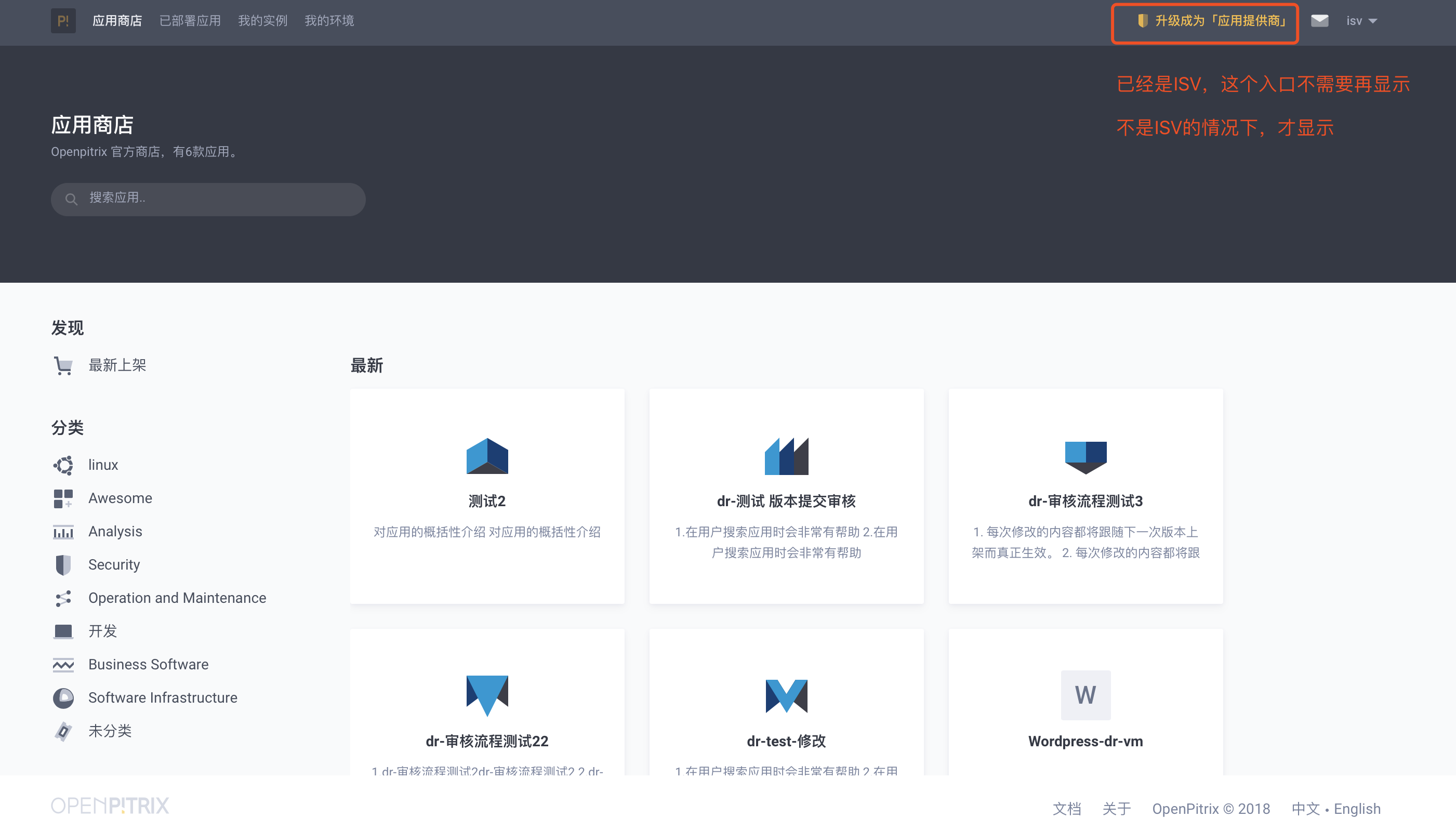The width and height of the screenshot is (1456, 818).
Task: Click the shopping cart icon beside 最新上架
Action: 63,365
